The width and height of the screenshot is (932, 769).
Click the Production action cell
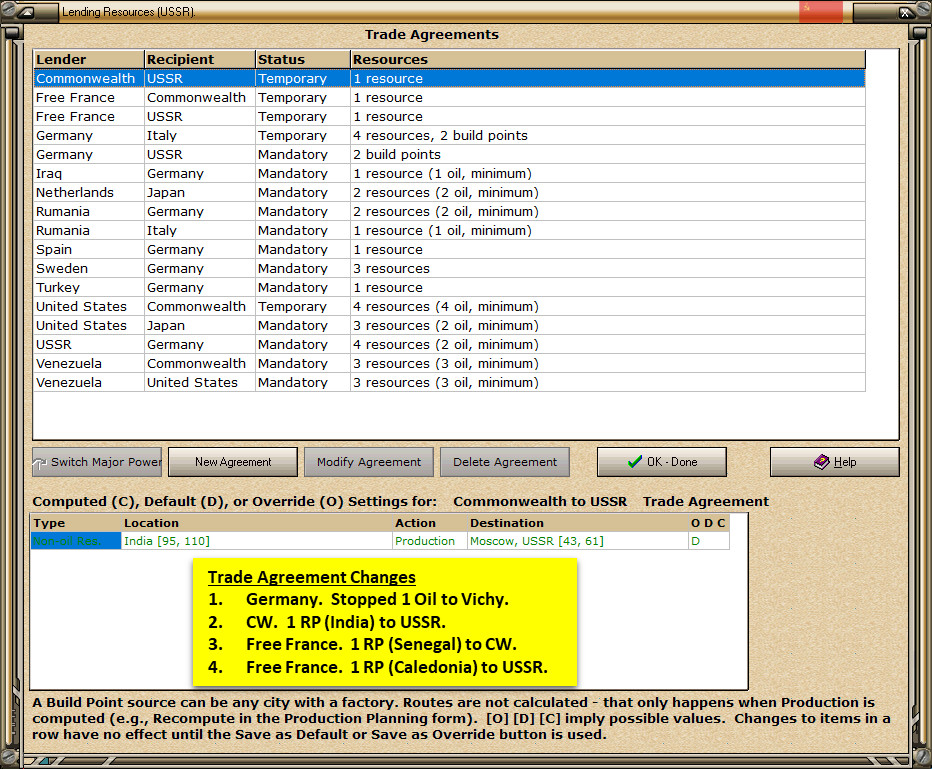(x=429, y=541)
